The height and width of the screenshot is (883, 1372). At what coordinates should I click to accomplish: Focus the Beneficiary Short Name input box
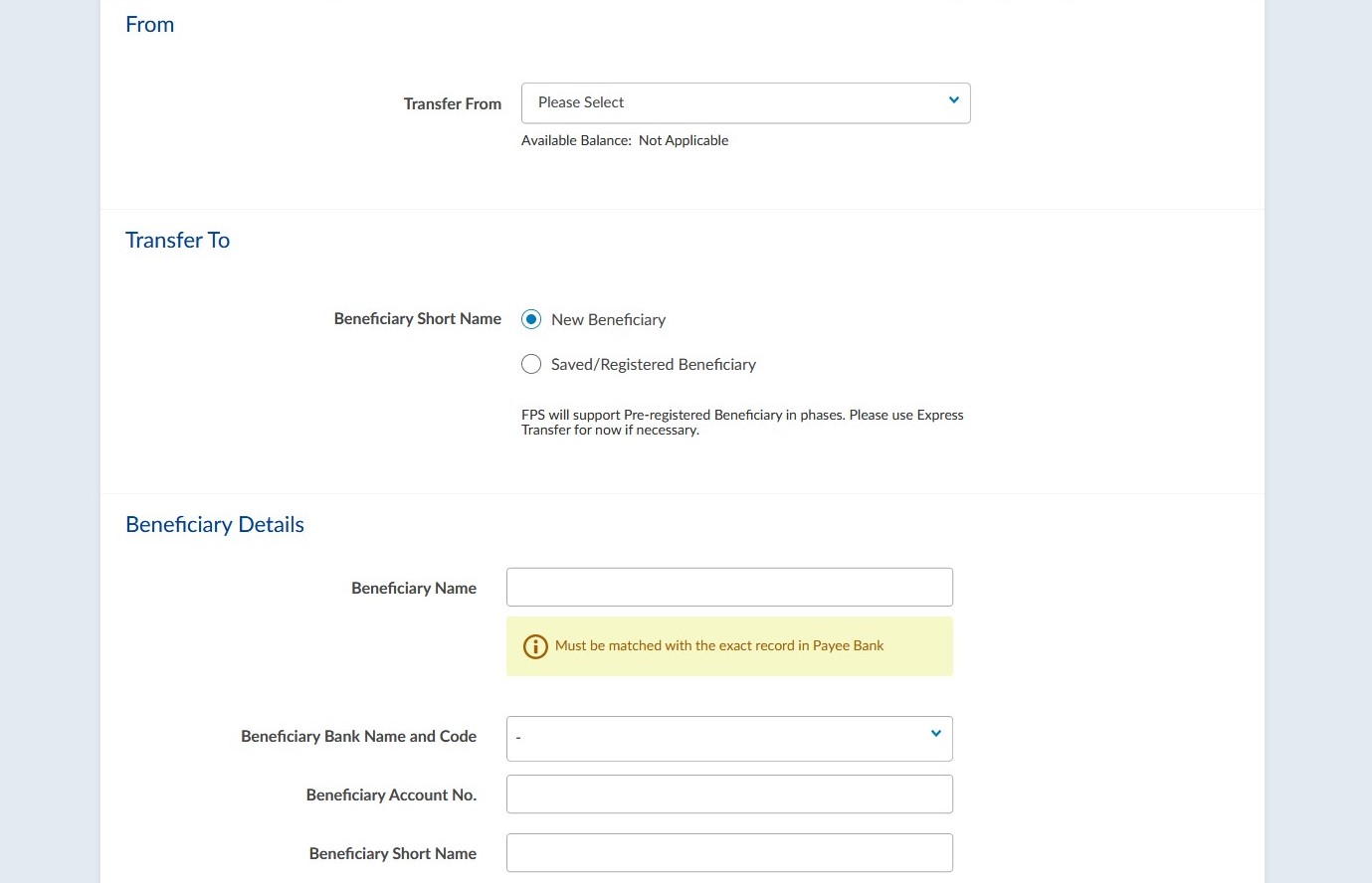(729, 853)
